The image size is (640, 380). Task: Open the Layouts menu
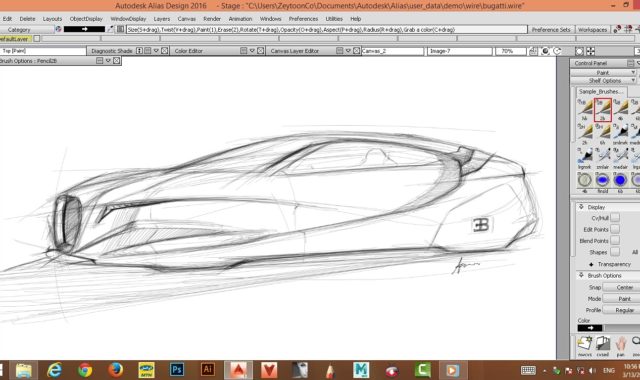[52, 19]
